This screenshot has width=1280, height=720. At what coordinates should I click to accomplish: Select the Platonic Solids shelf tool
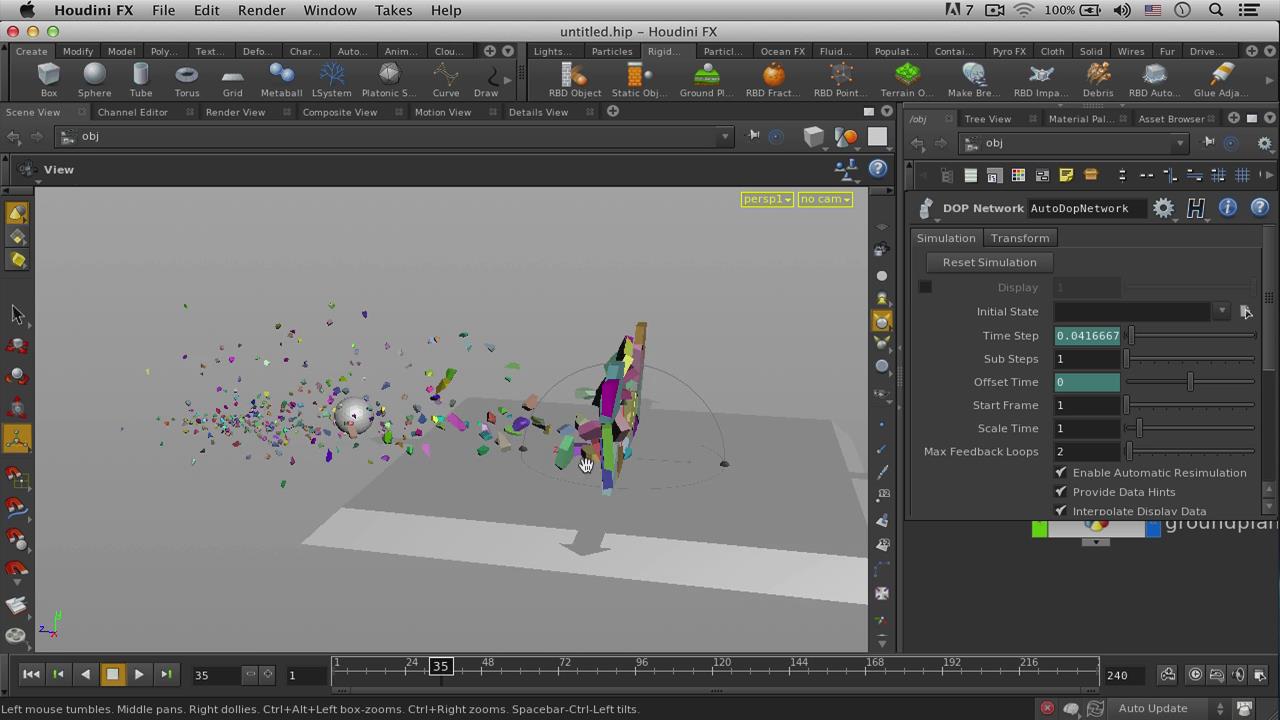tap(388, 79)
